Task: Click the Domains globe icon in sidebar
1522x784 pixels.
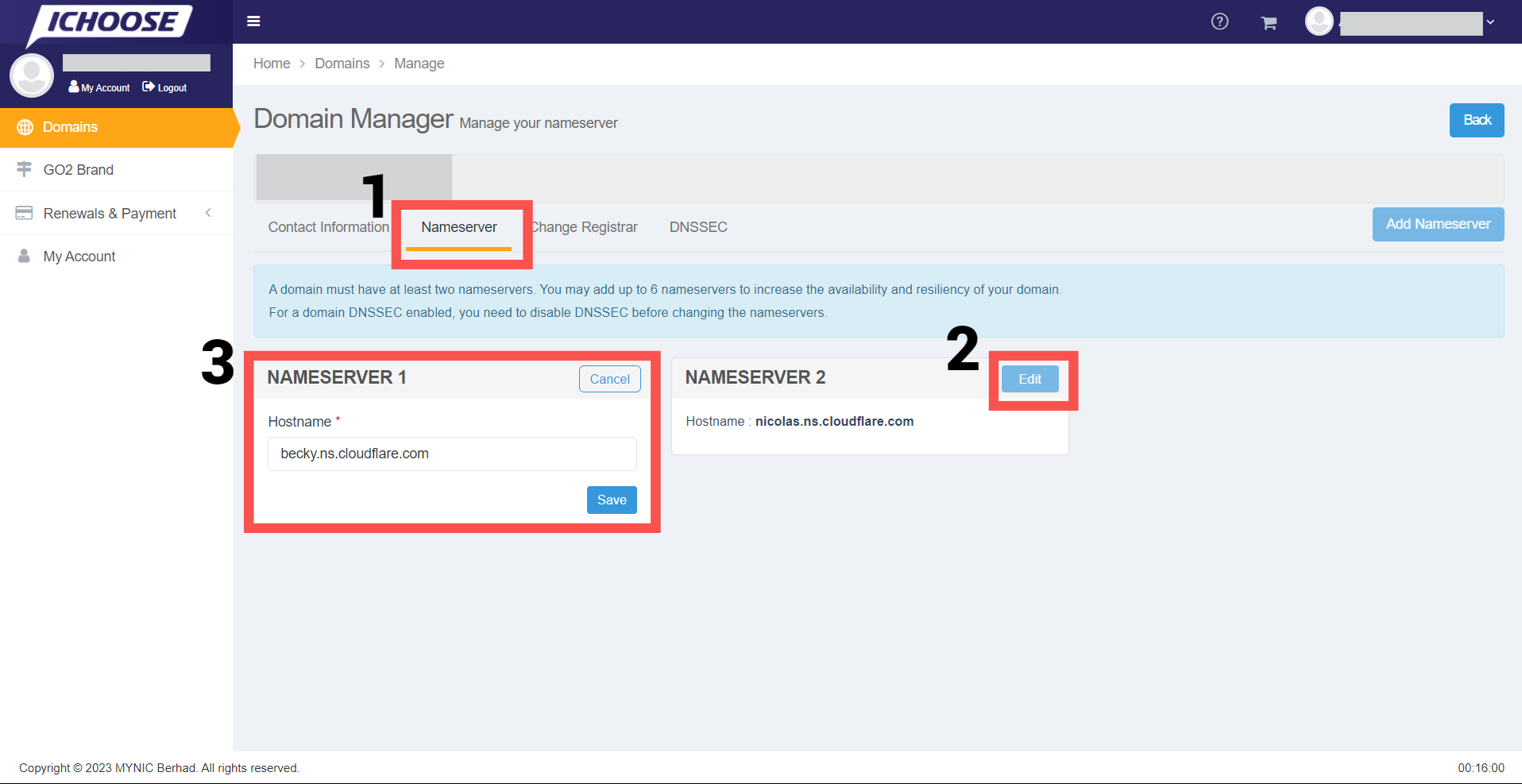Action: point(25,127)
